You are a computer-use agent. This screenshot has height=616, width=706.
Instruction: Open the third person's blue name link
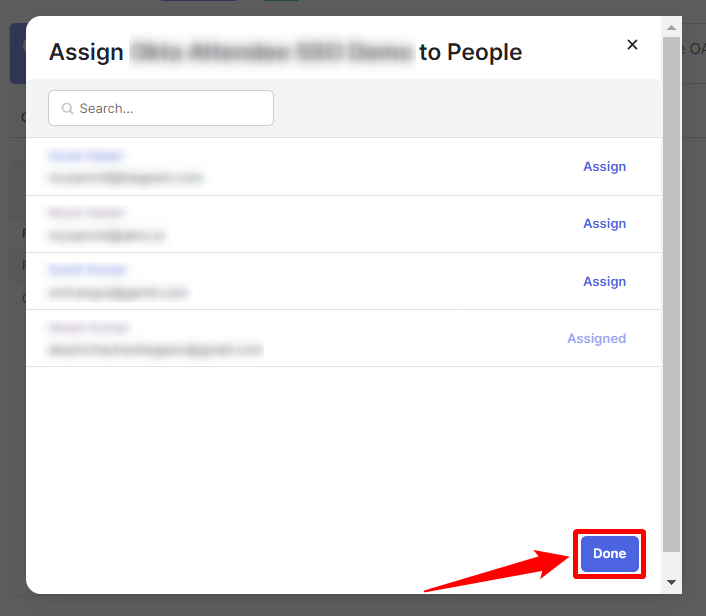(x=88, y=270)
